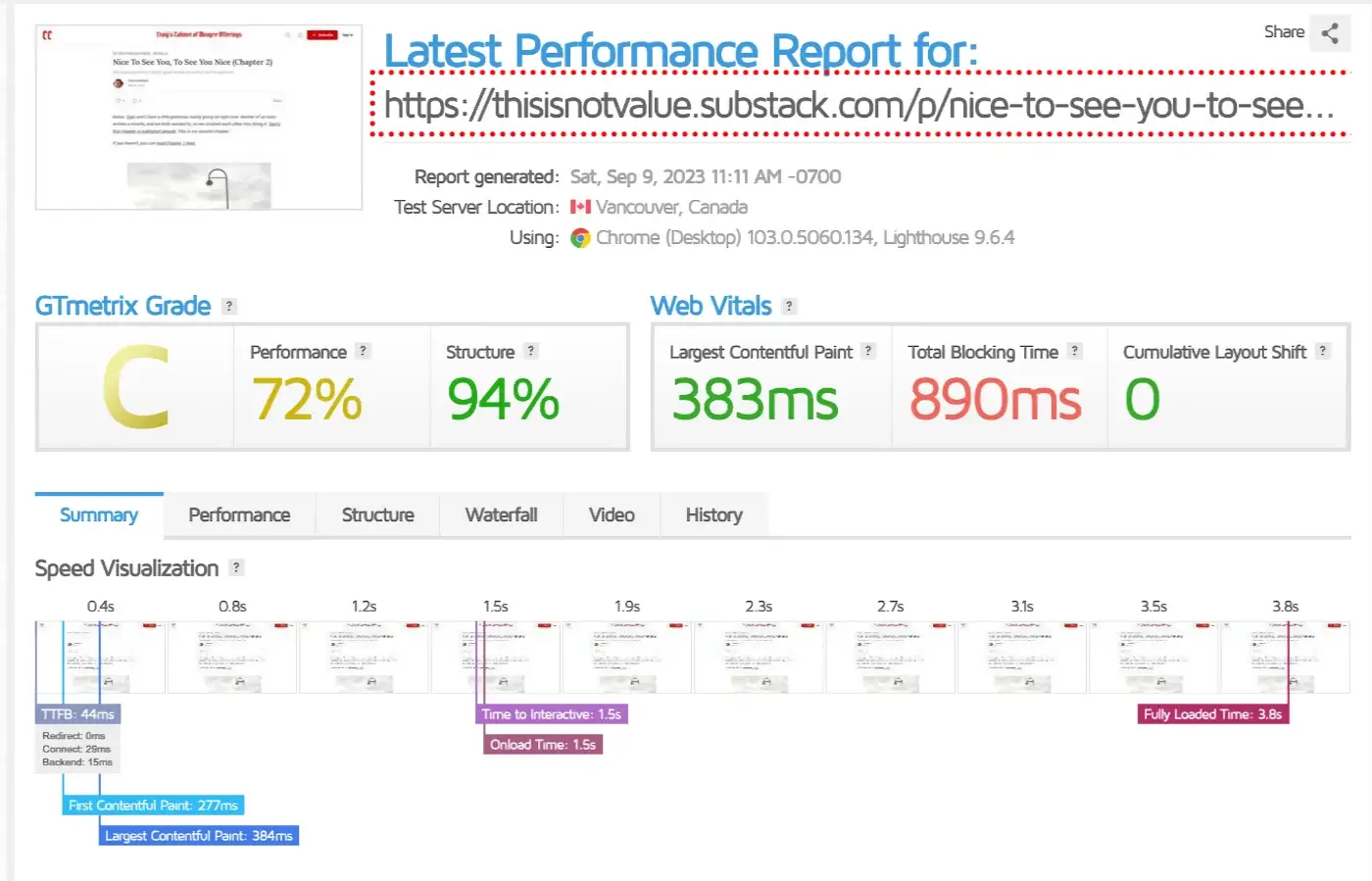Click the Share label near the share icon

[x=1284, y=31]
